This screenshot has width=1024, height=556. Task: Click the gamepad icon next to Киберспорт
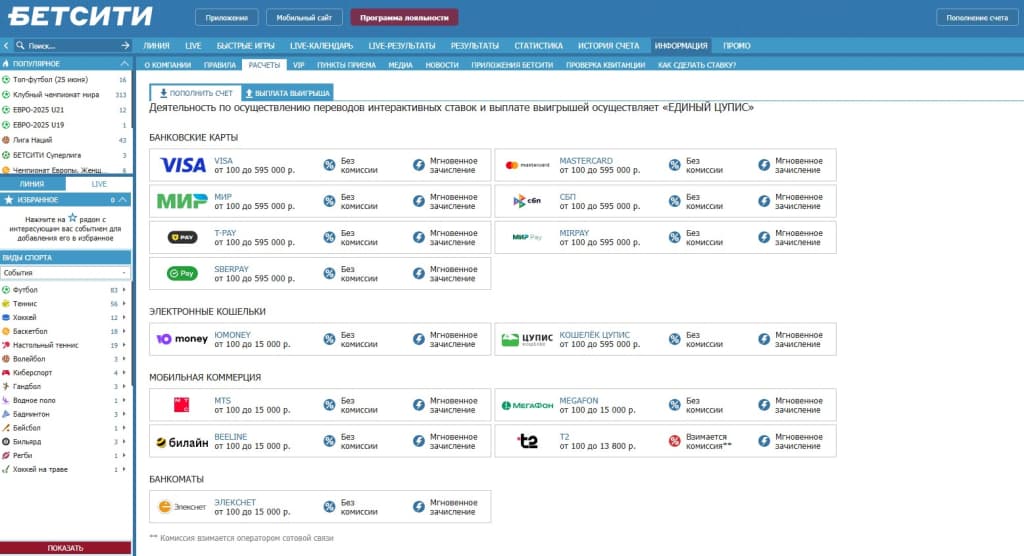point(6,372)
